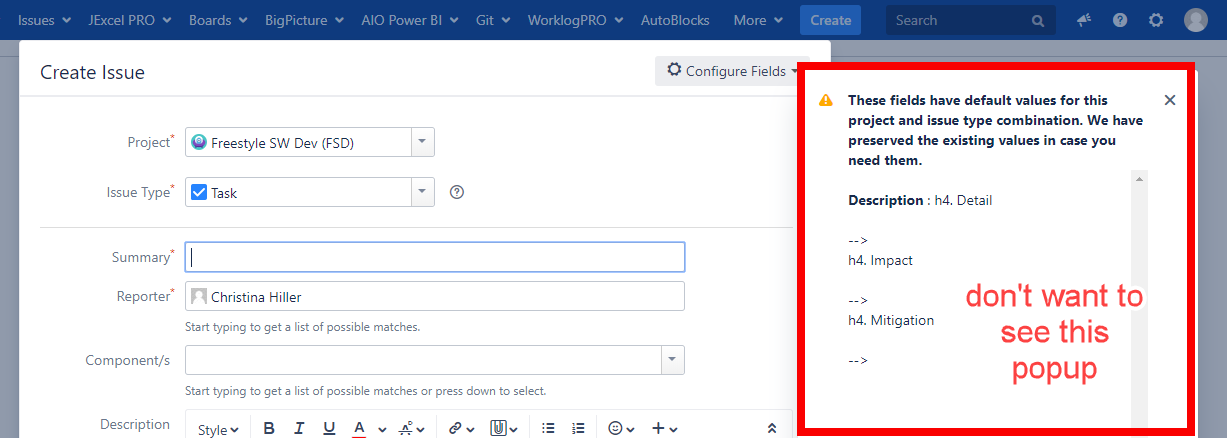Open the BigPicture menu
The height and width of the screenshot is (438, 1227).
tap(304, 20)
